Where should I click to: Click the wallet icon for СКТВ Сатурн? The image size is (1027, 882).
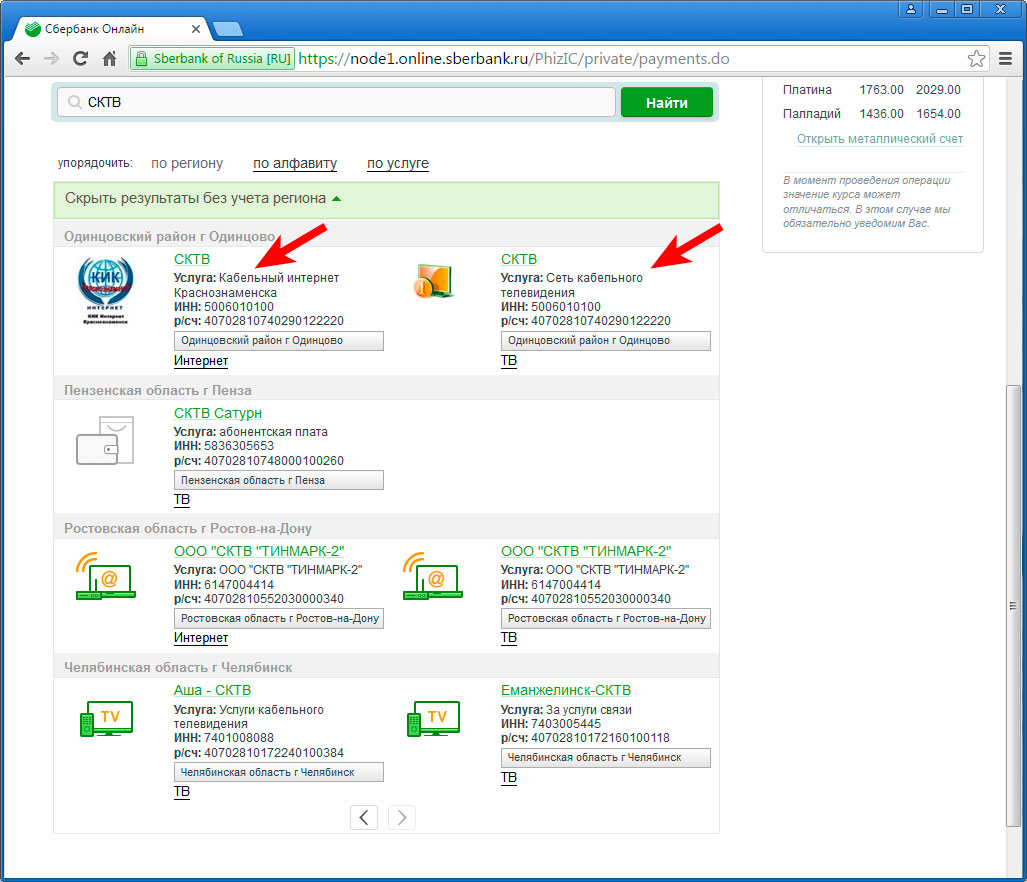105,440
